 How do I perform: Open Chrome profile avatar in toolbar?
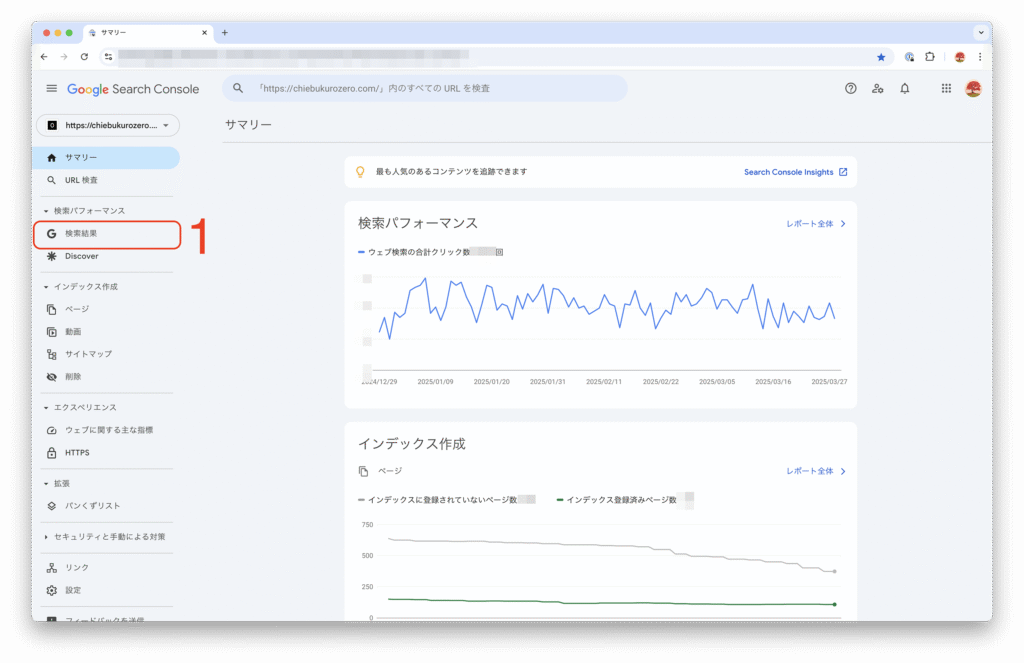coord(959,57)
